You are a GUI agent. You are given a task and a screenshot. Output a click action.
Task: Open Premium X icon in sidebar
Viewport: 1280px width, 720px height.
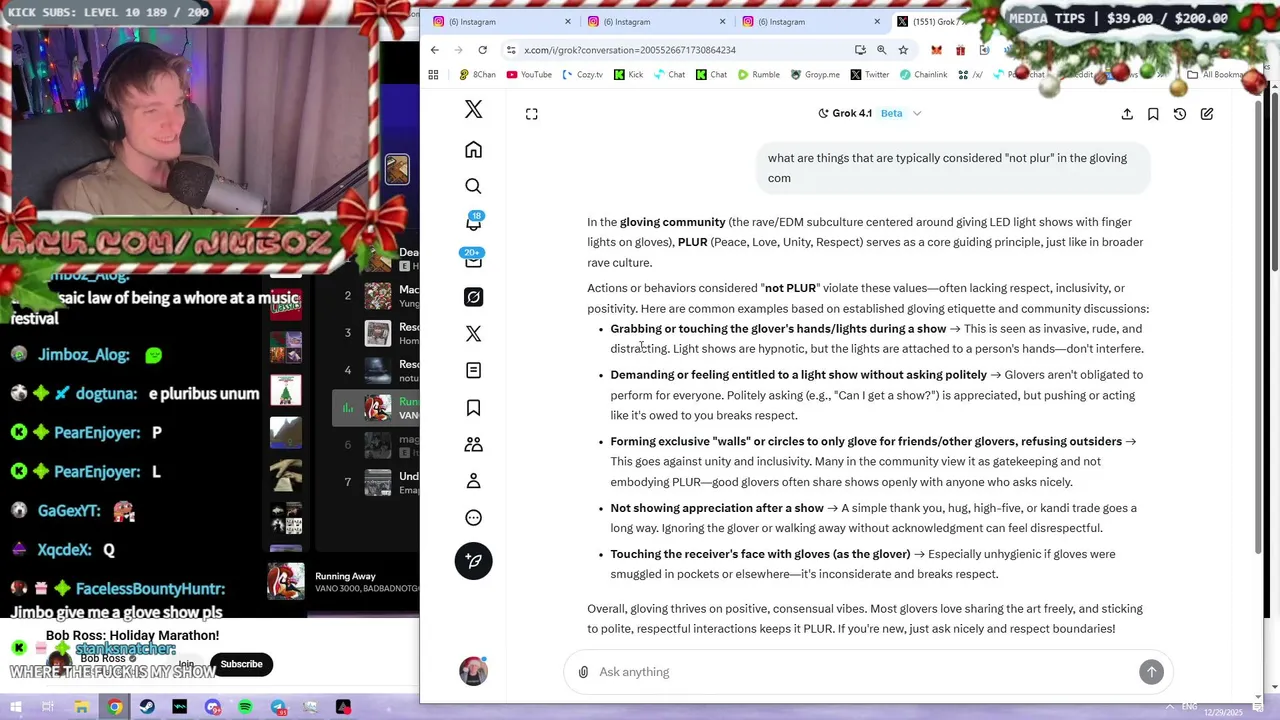473,334
